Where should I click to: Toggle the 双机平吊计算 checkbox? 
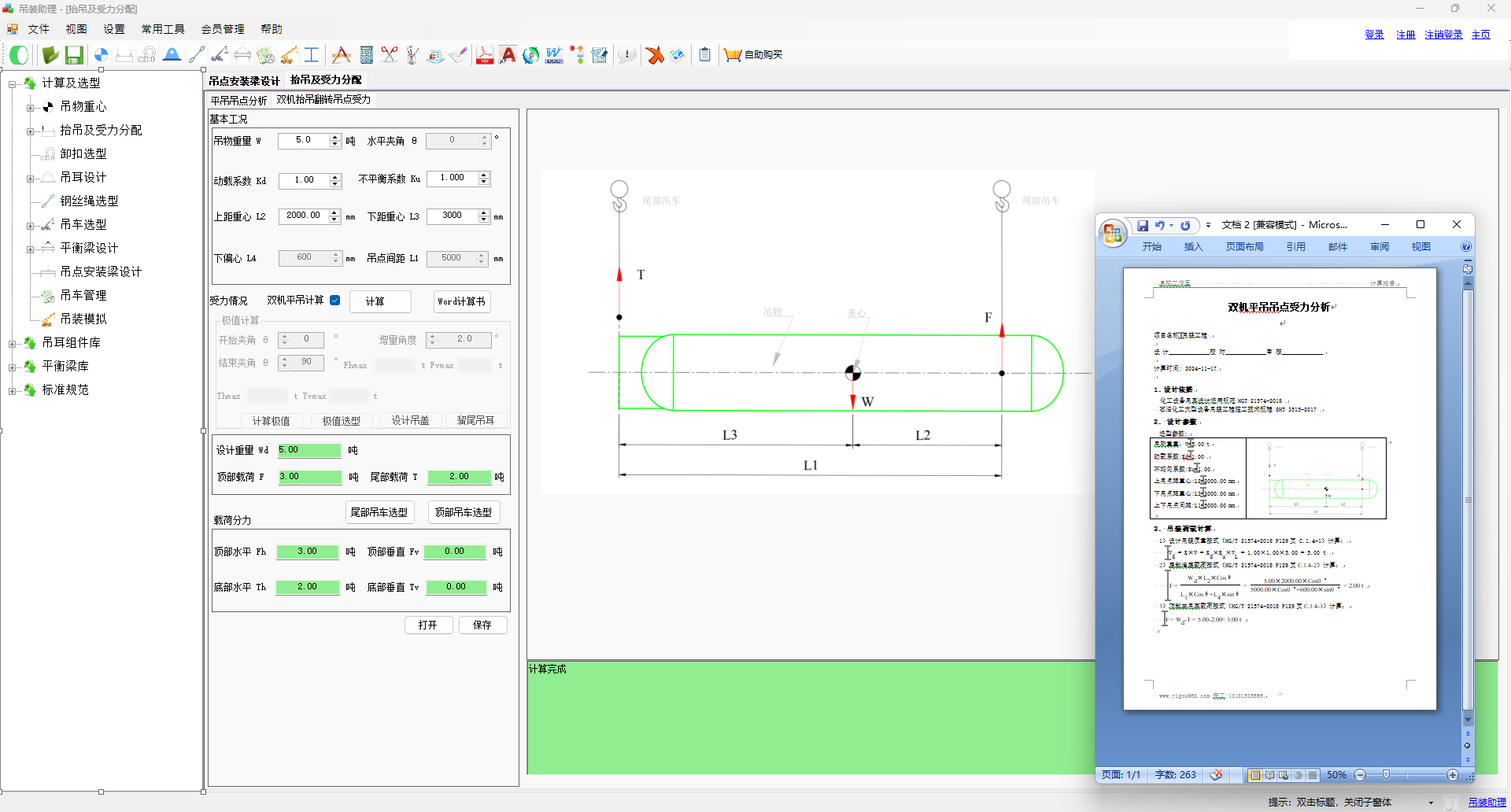[335, 301]
